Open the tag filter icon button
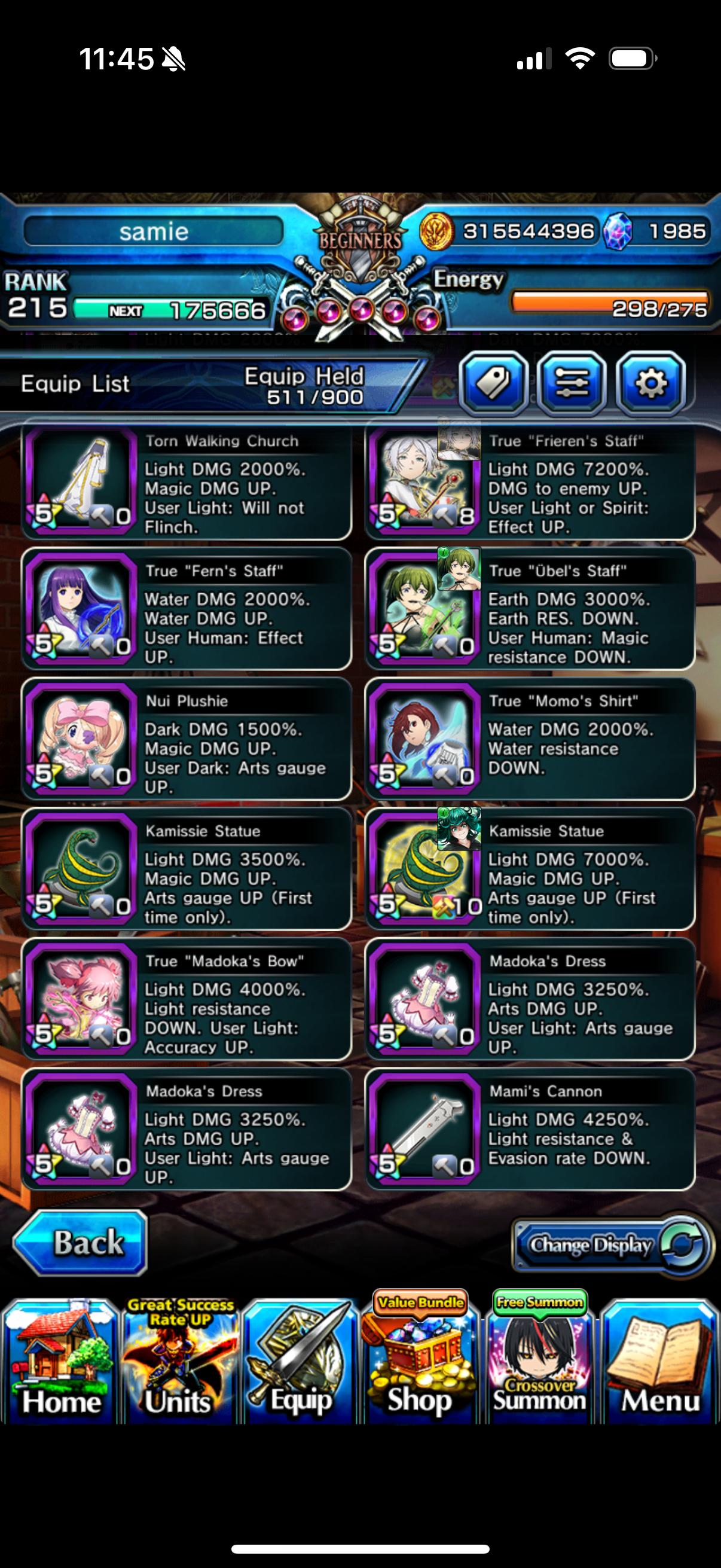721x1568 pixels. 493,383
